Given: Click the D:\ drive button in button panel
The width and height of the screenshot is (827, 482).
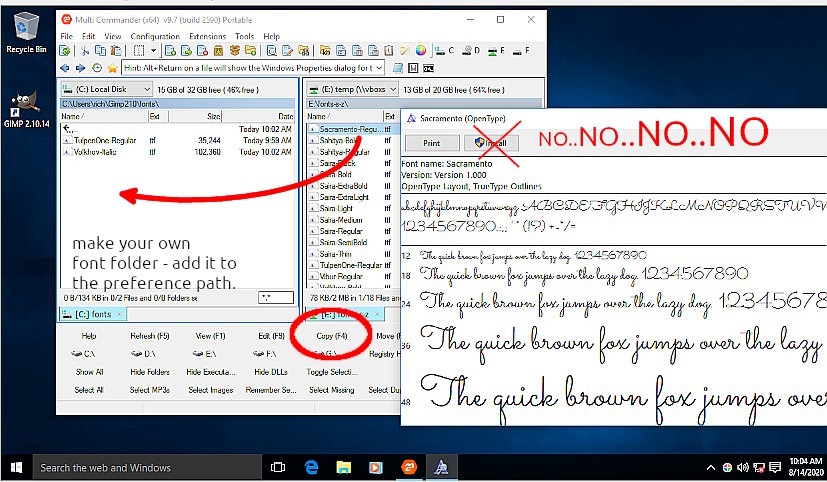Looking at the screenshot, I should pyautogui.click(x=143, y=354).
